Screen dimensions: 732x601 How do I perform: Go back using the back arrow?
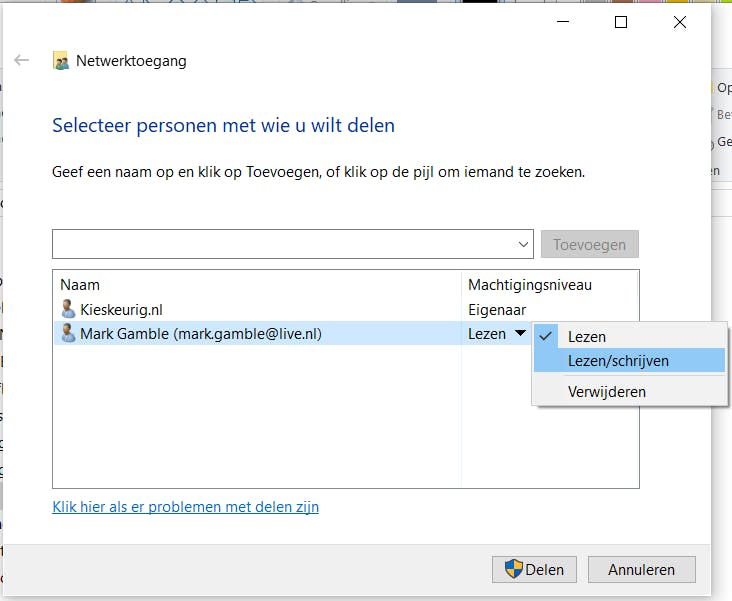point(22,61)
